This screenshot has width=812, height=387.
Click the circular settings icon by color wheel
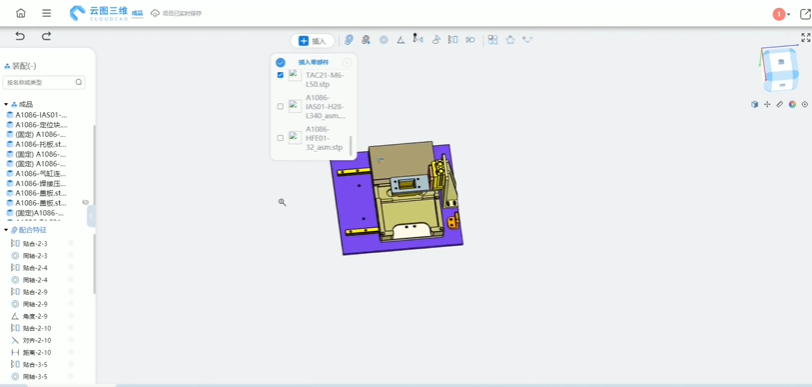[x=805, y=104]
